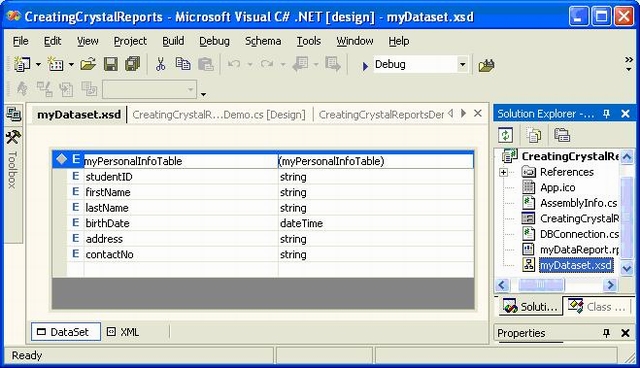
Task: Open the New Project dropdown arrow
Action: [x=38, y=64]
